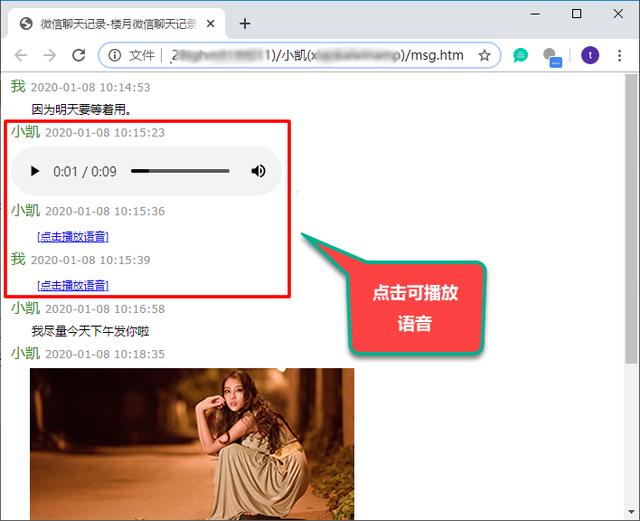Open the purple profile avatar
640x521 pixels.
tap(590, 55)
